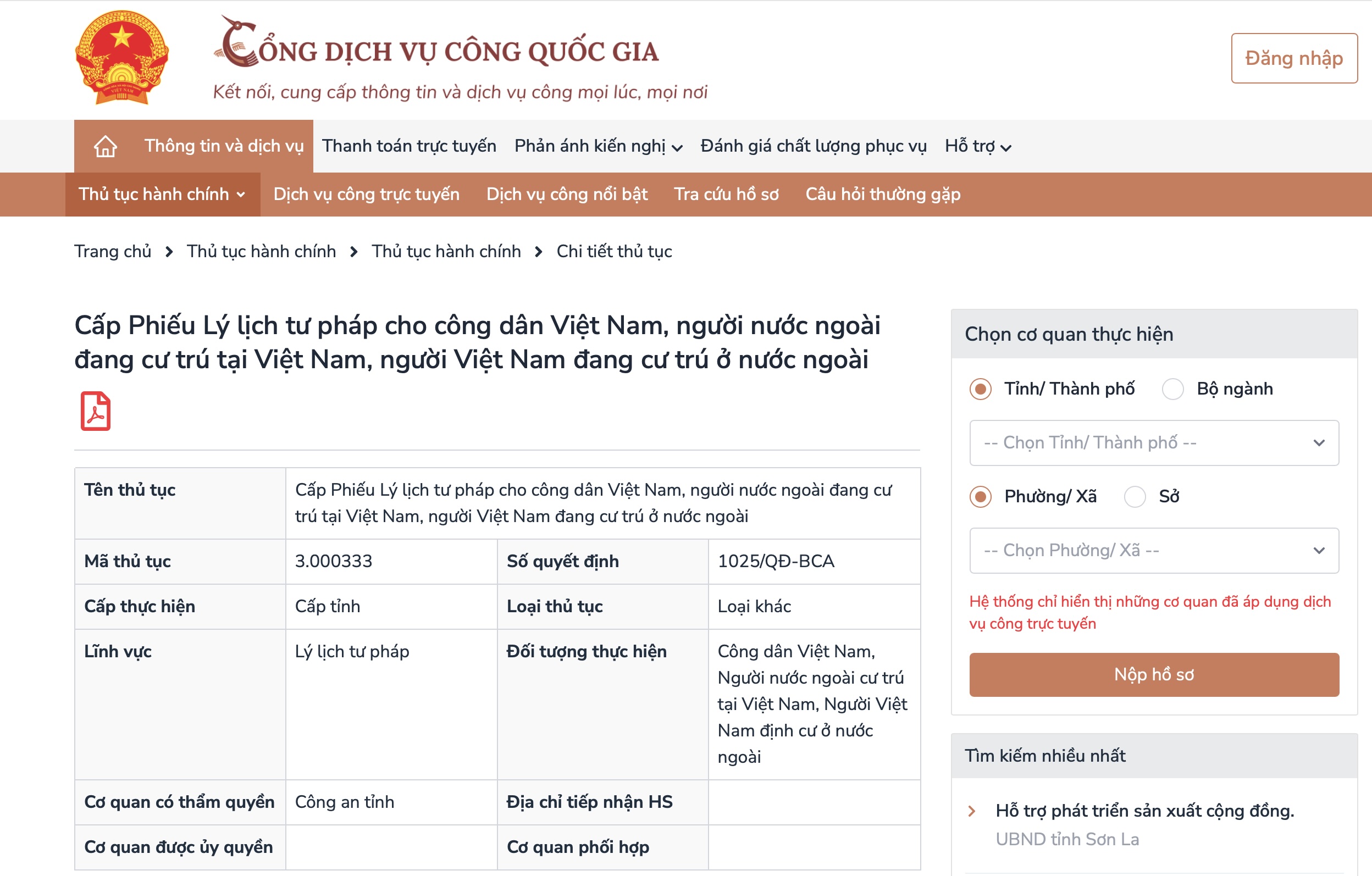Select the Sở radio option
This screenshot has height=876, width=1372.
point(1135,497)
